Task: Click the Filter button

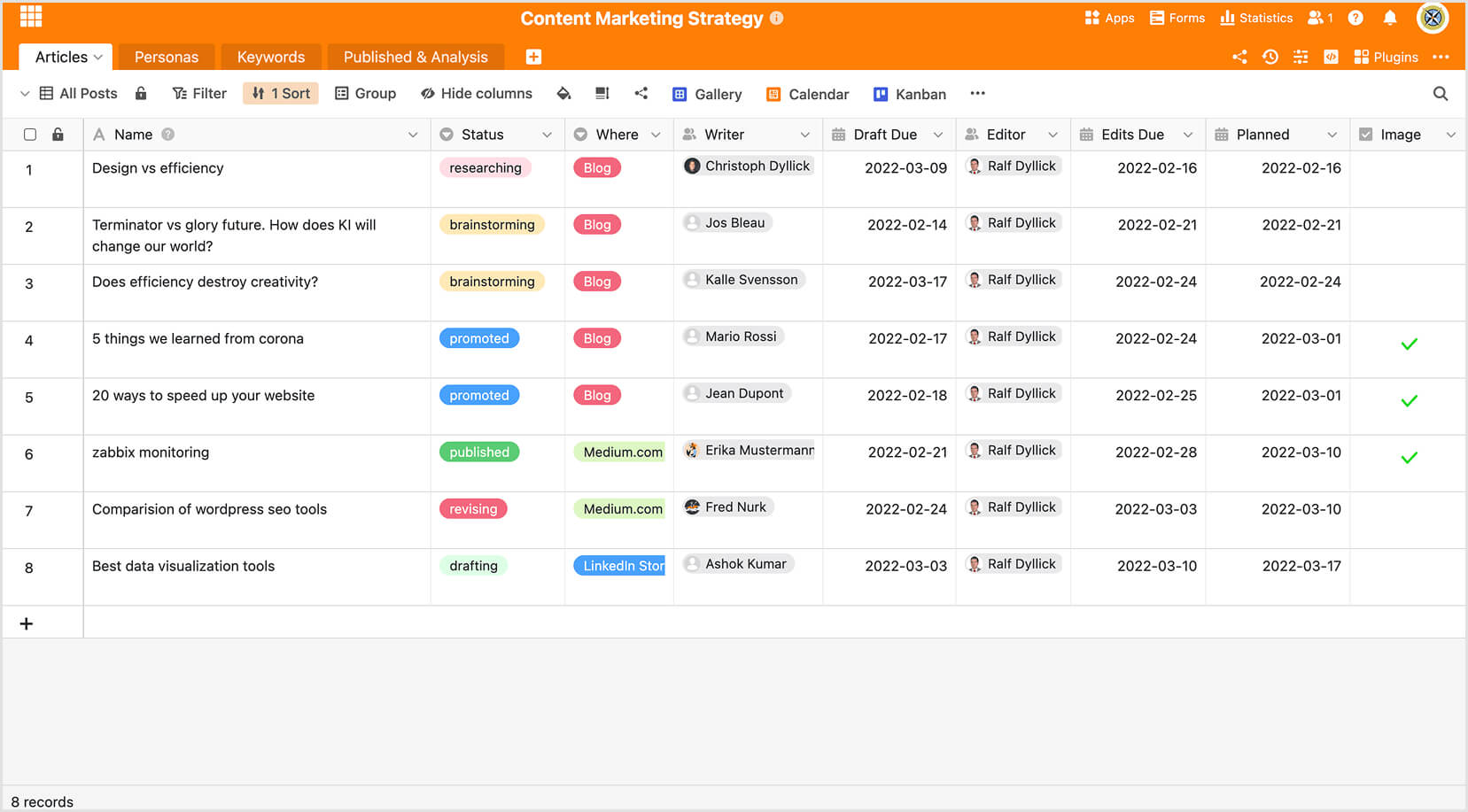Action: (x=199, y=94)
